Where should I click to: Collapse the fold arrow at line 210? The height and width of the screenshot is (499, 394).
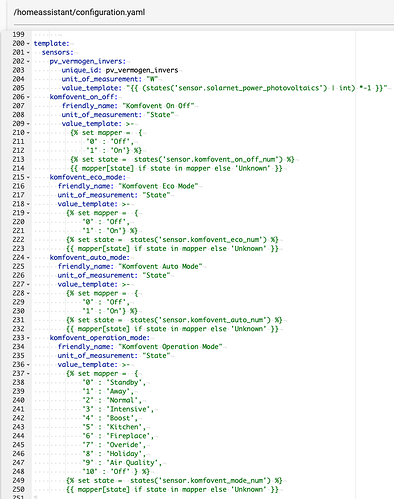coord(28,133)
